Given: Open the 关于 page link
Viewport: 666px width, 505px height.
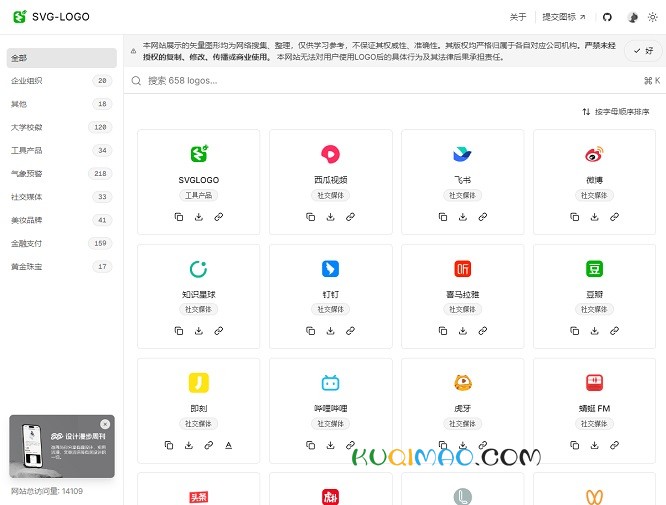Looking at the screenshot, I should click(517, 17).
